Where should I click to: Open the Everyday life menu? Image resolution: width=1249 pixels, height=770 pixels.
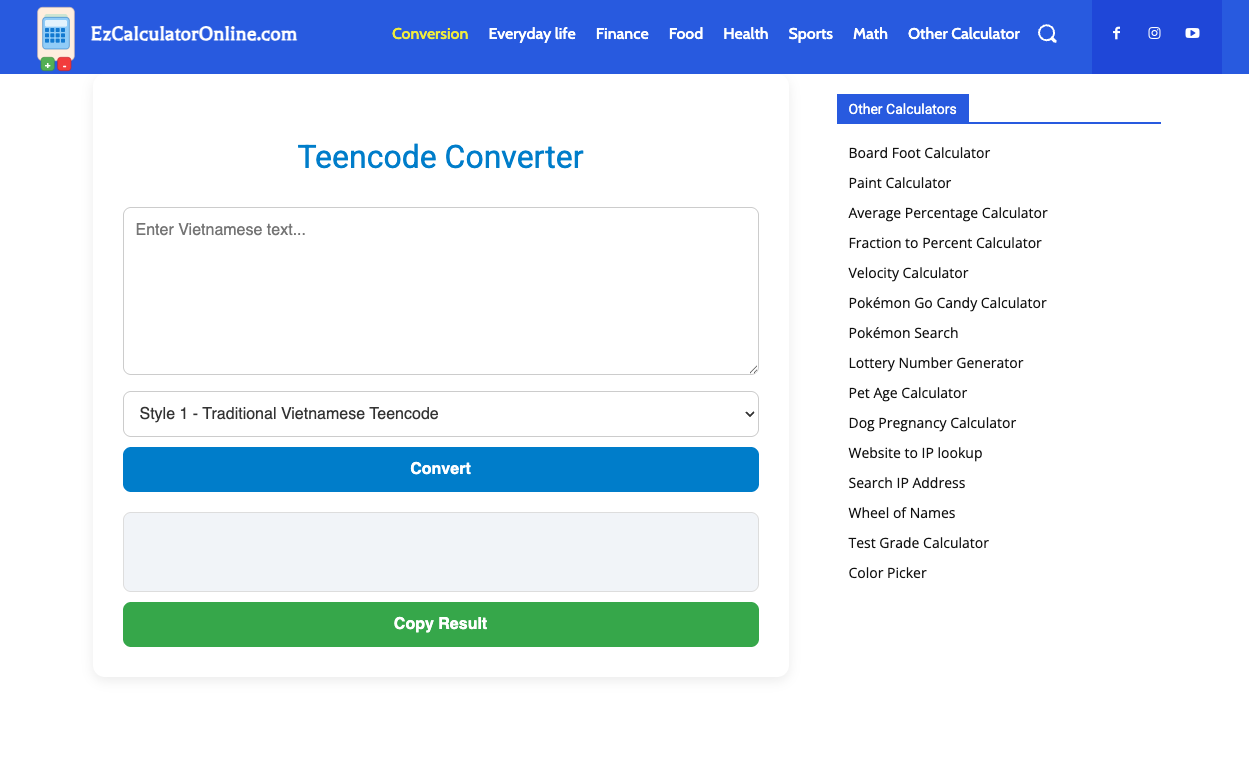[x=532, y=33]
